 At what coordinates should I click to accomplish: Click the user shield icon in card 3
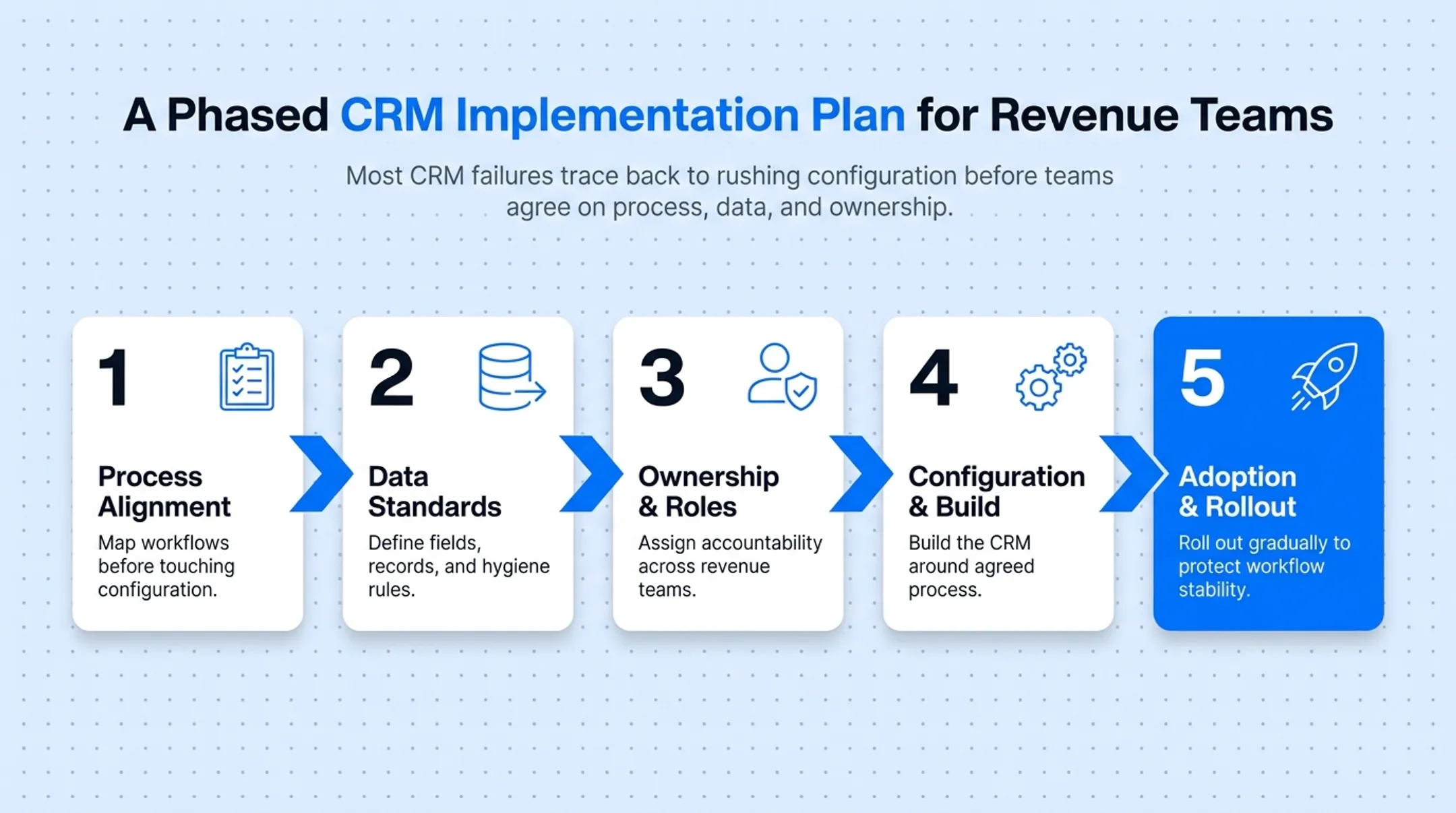click(x=783, y=377)
